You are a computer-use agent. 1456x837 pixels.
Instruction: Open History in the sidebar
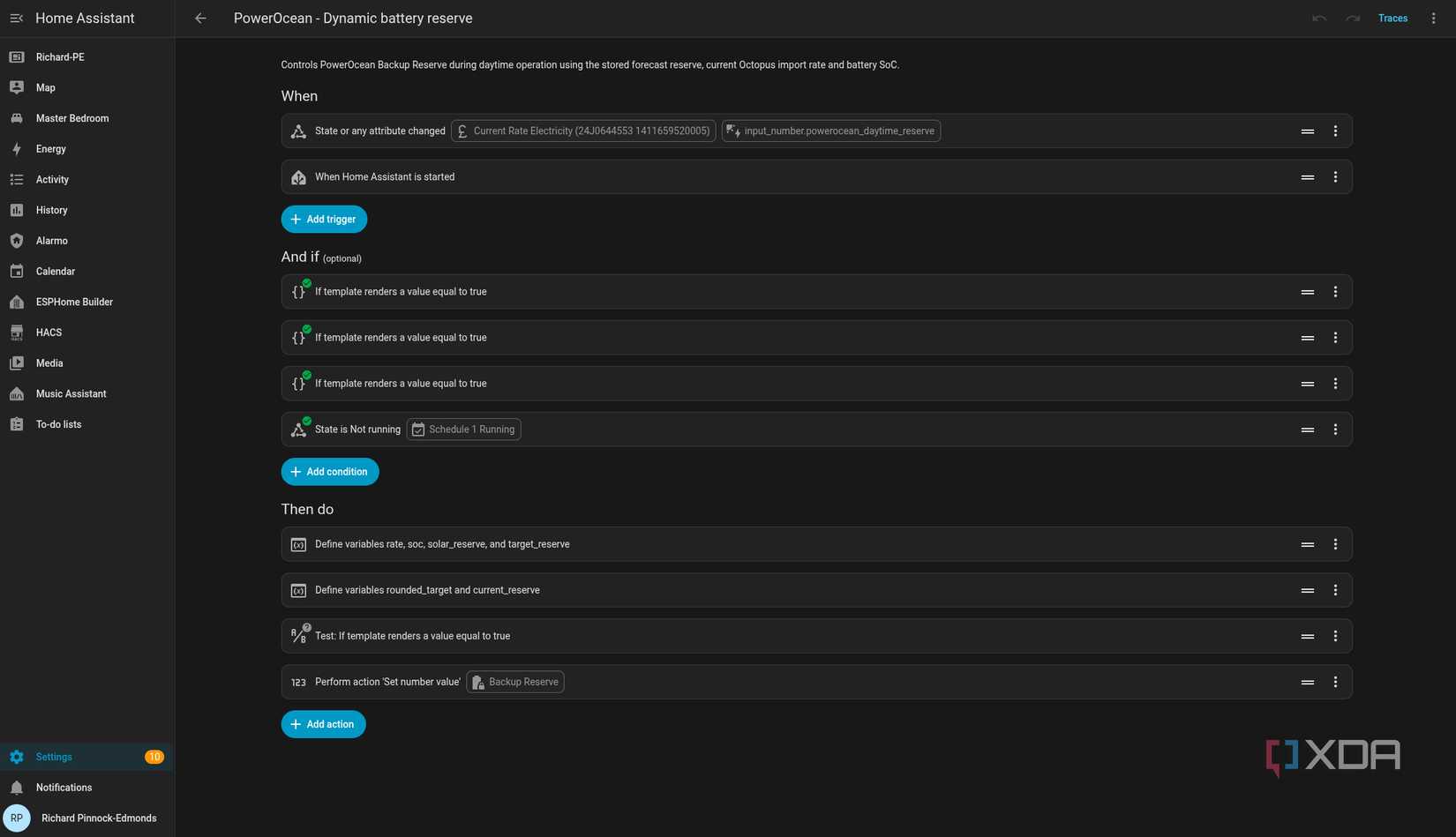coord(87,210)
